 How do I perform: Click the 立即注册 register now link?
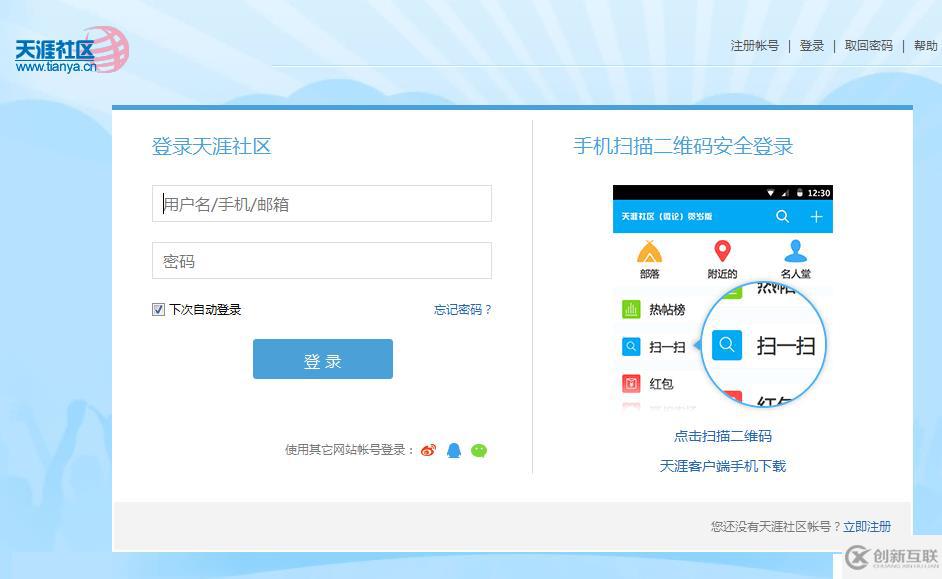click(x=868, y=525)
